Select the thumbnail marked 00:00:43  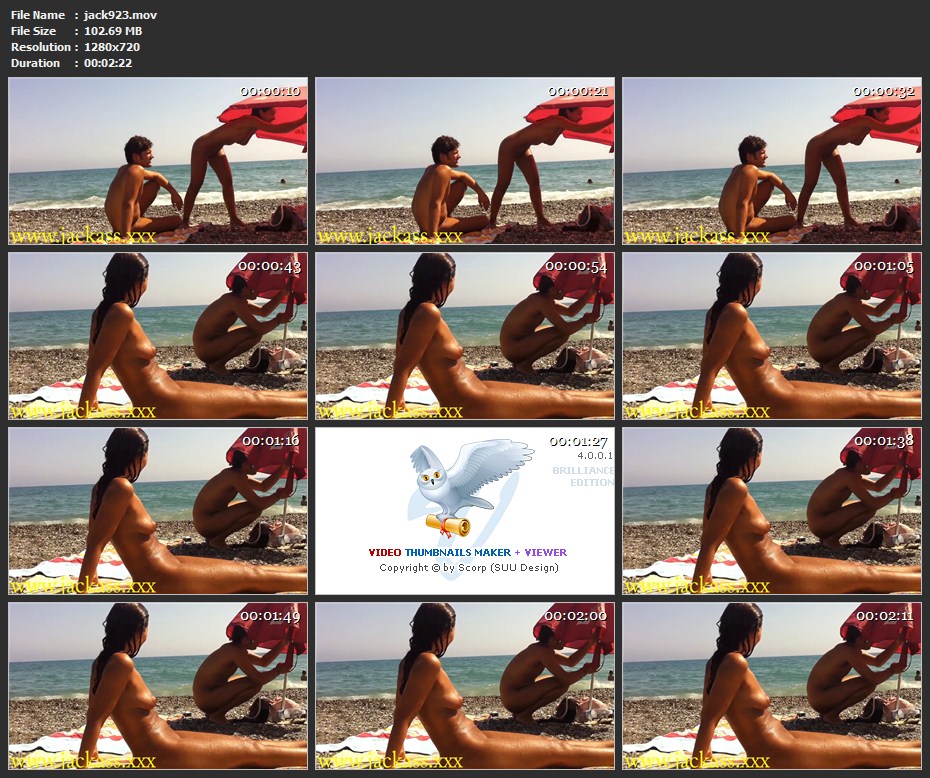point(158,336)
